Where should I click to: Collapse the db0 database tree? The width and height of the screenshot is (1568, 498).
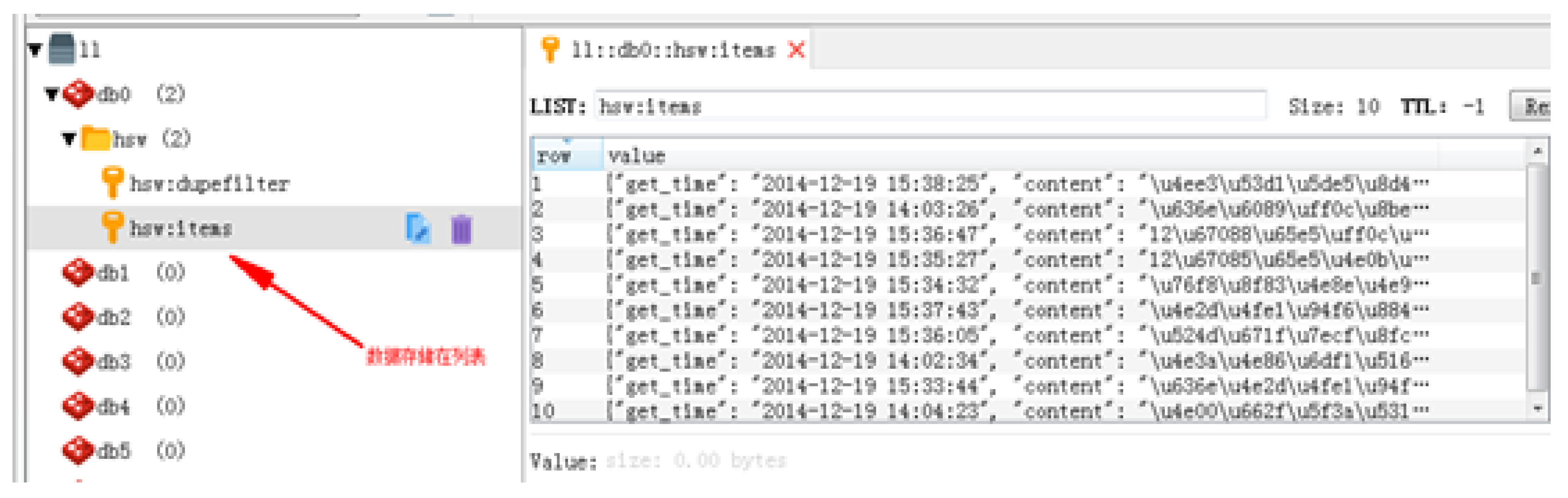(52, 94)
